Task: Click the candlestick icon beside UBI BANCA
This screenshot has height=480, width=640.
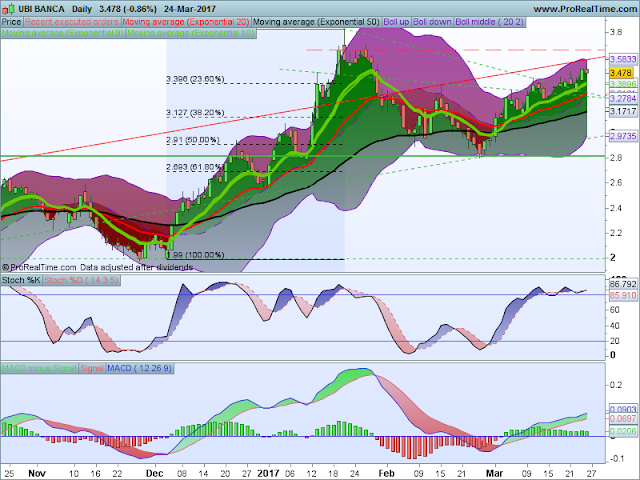Action: click(8, 9)
